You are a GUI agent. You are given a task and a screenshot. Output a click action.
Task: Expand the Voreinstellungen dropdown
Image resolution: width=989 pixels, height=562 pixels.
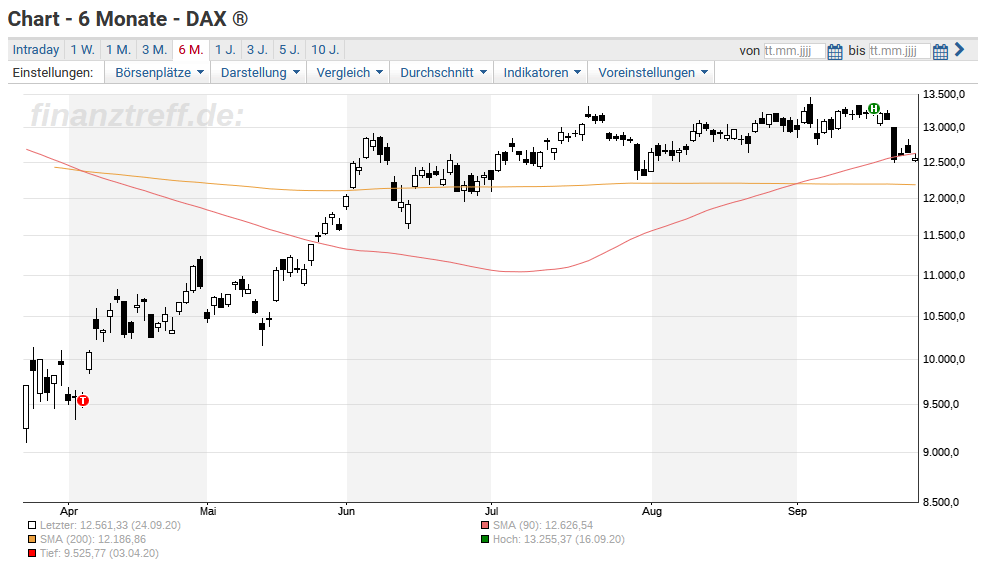tap(652, 73)
